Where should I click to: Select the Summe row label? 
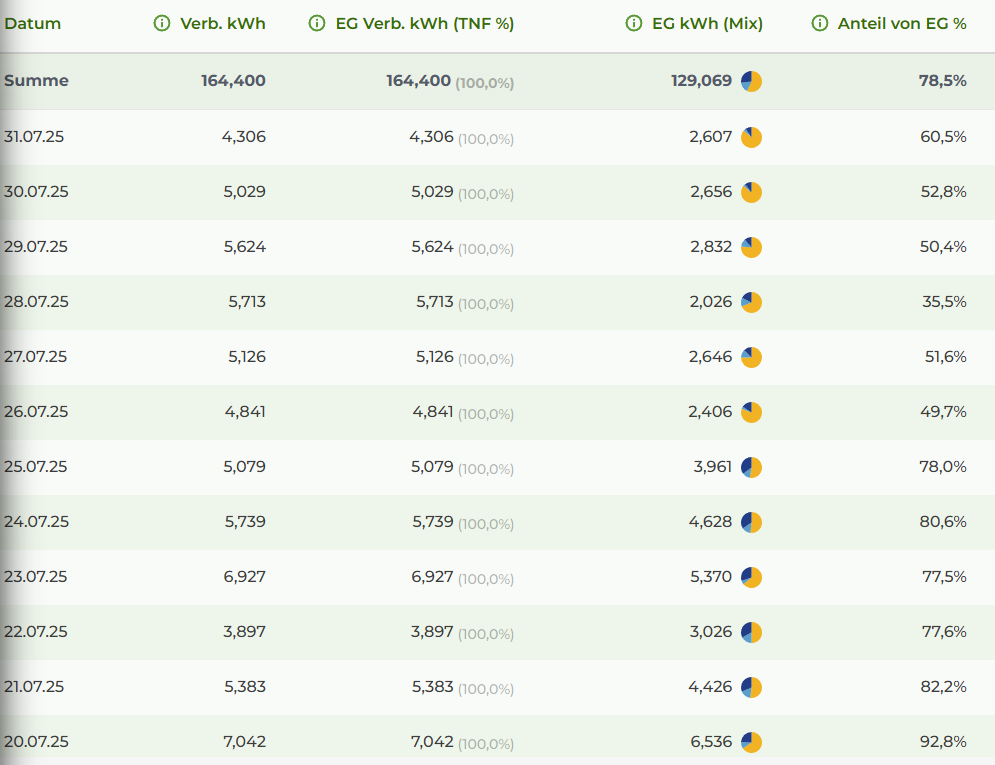point(36,81)
